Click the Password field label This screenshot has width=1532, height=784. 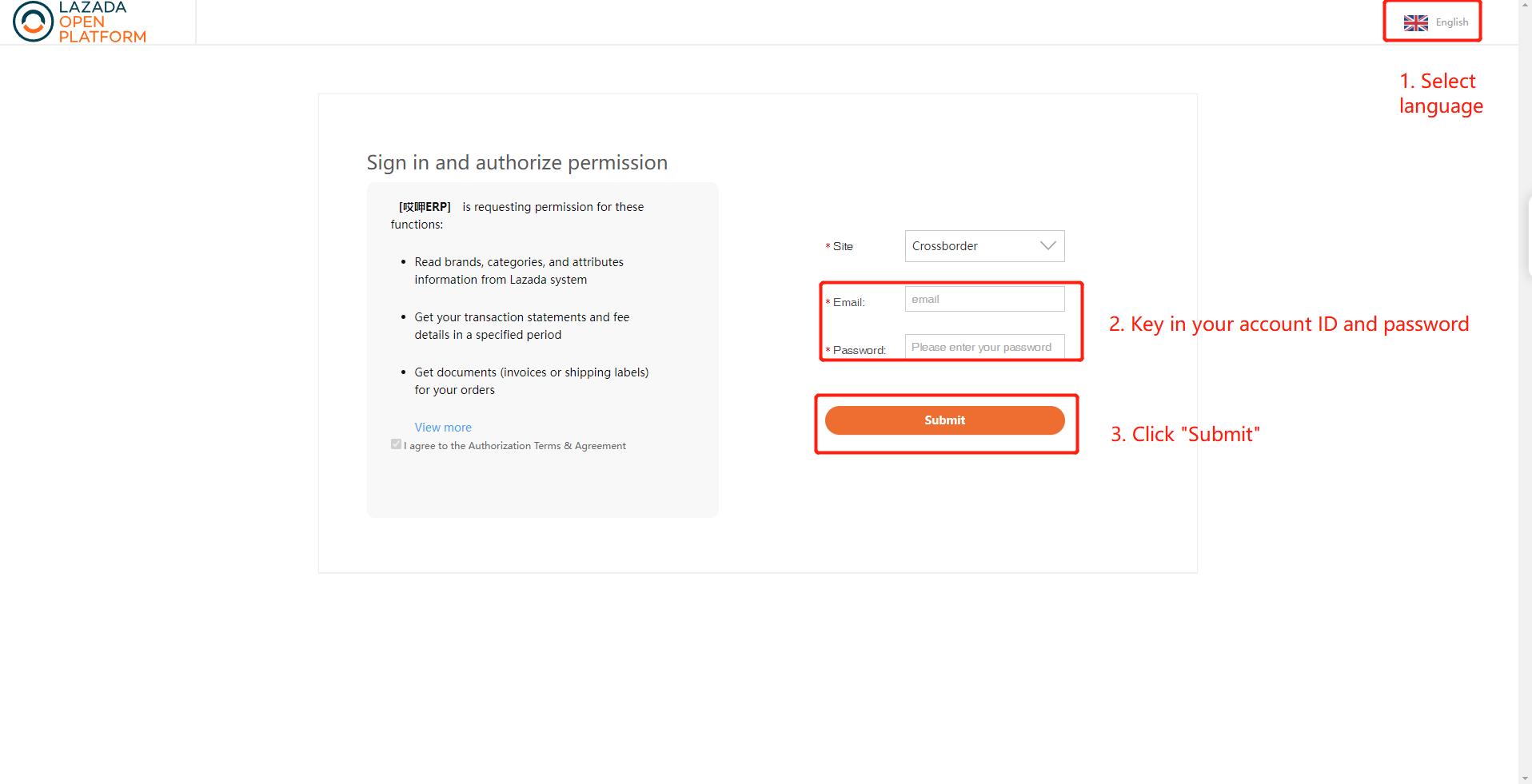tap(859, 350)
